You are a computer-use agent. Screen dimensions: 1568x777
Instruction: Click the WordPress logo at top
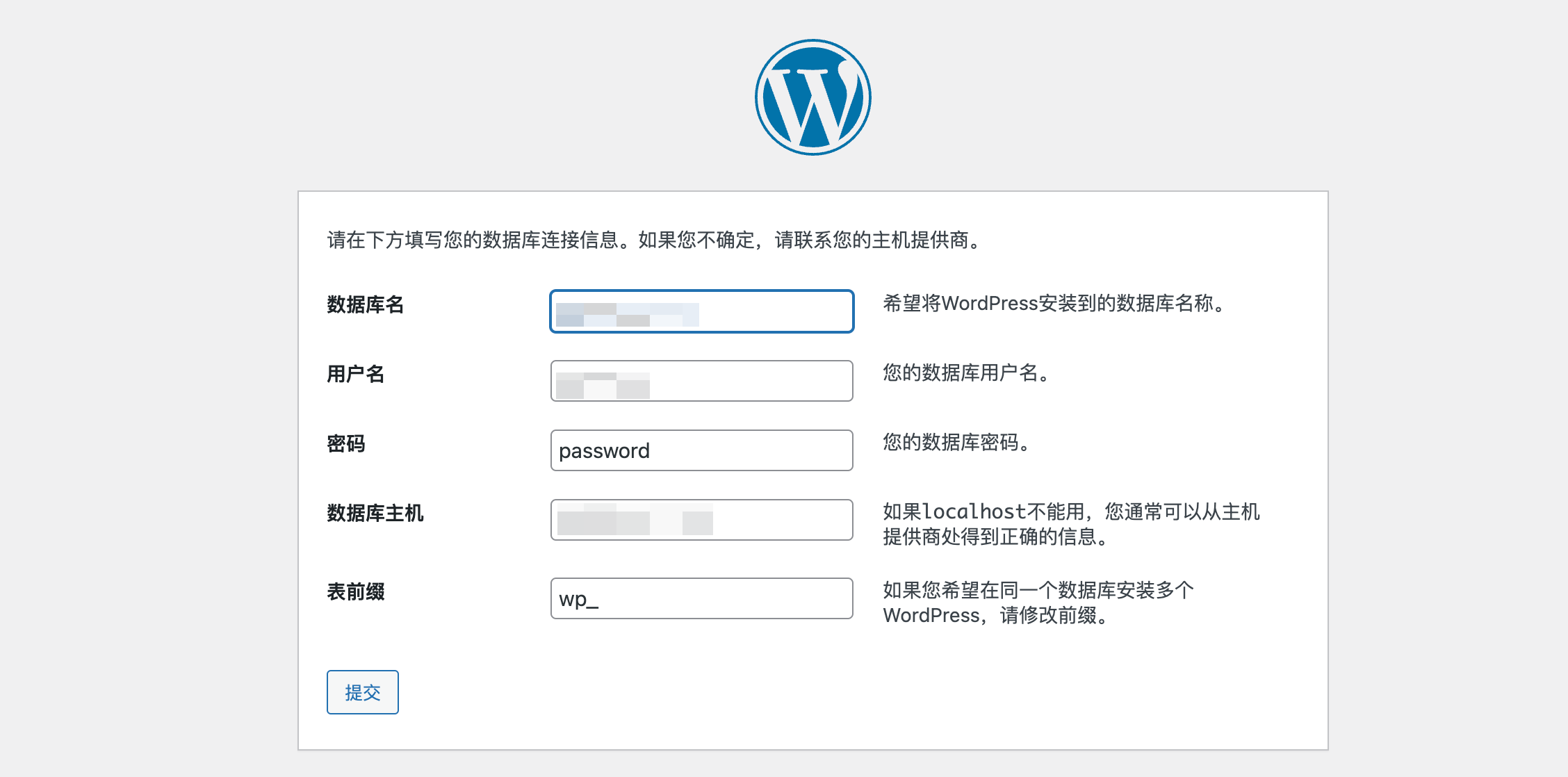[x=813, y=97]
